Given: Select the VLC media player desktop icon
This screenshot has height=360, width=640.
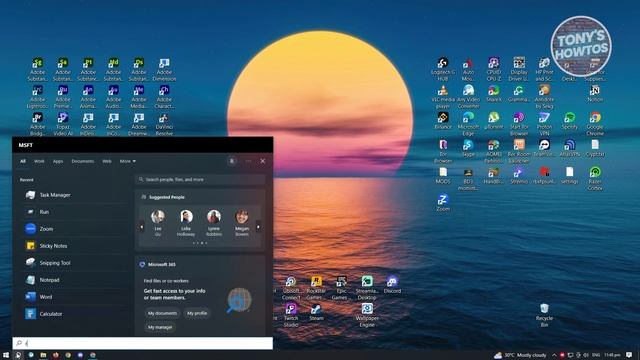Looking at the screenshot, I should click(x=443, y=97).
